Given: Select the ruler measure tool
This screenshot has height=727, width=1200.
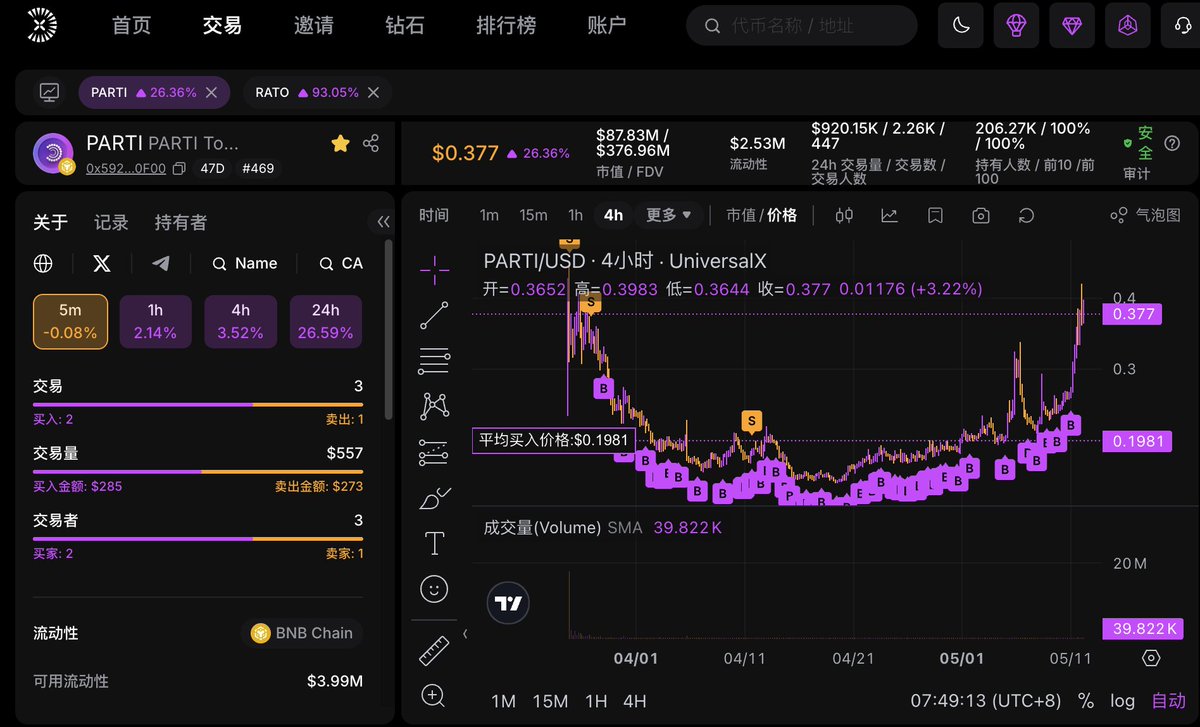Looking at the screenshot, I should pos(434,651).
